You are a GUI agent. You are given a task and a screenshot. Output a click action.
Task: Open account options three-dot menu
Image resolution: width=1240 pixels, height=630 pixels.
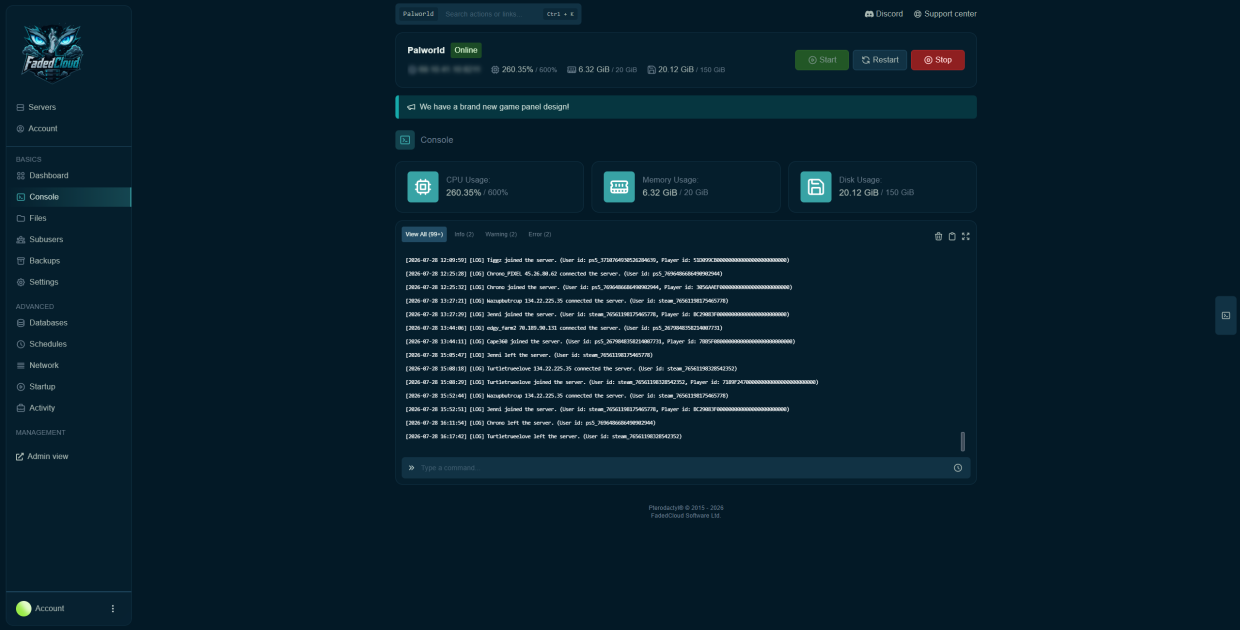[112, 608]
